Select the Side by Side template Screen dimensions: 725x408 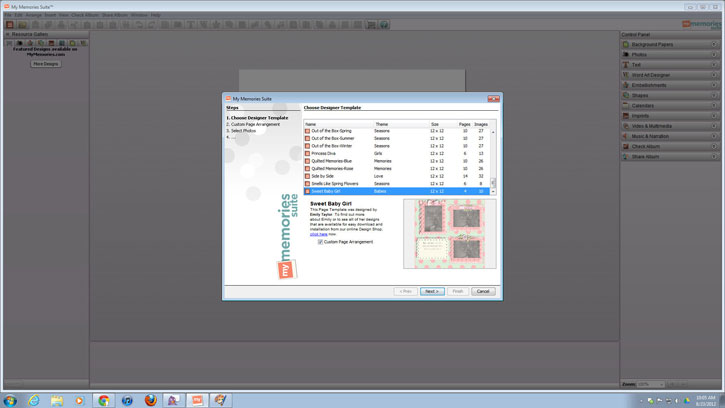[397, 176]
